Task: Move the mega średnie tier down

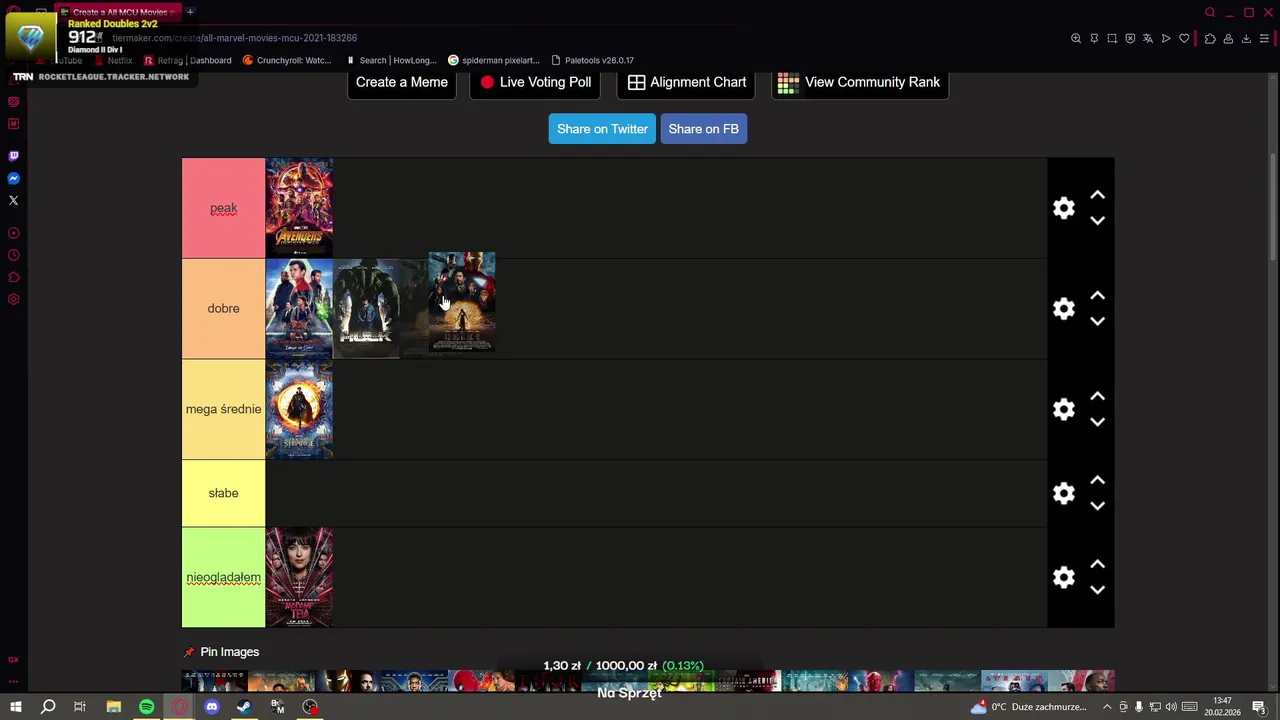Action: click(x=1097, y=422)
